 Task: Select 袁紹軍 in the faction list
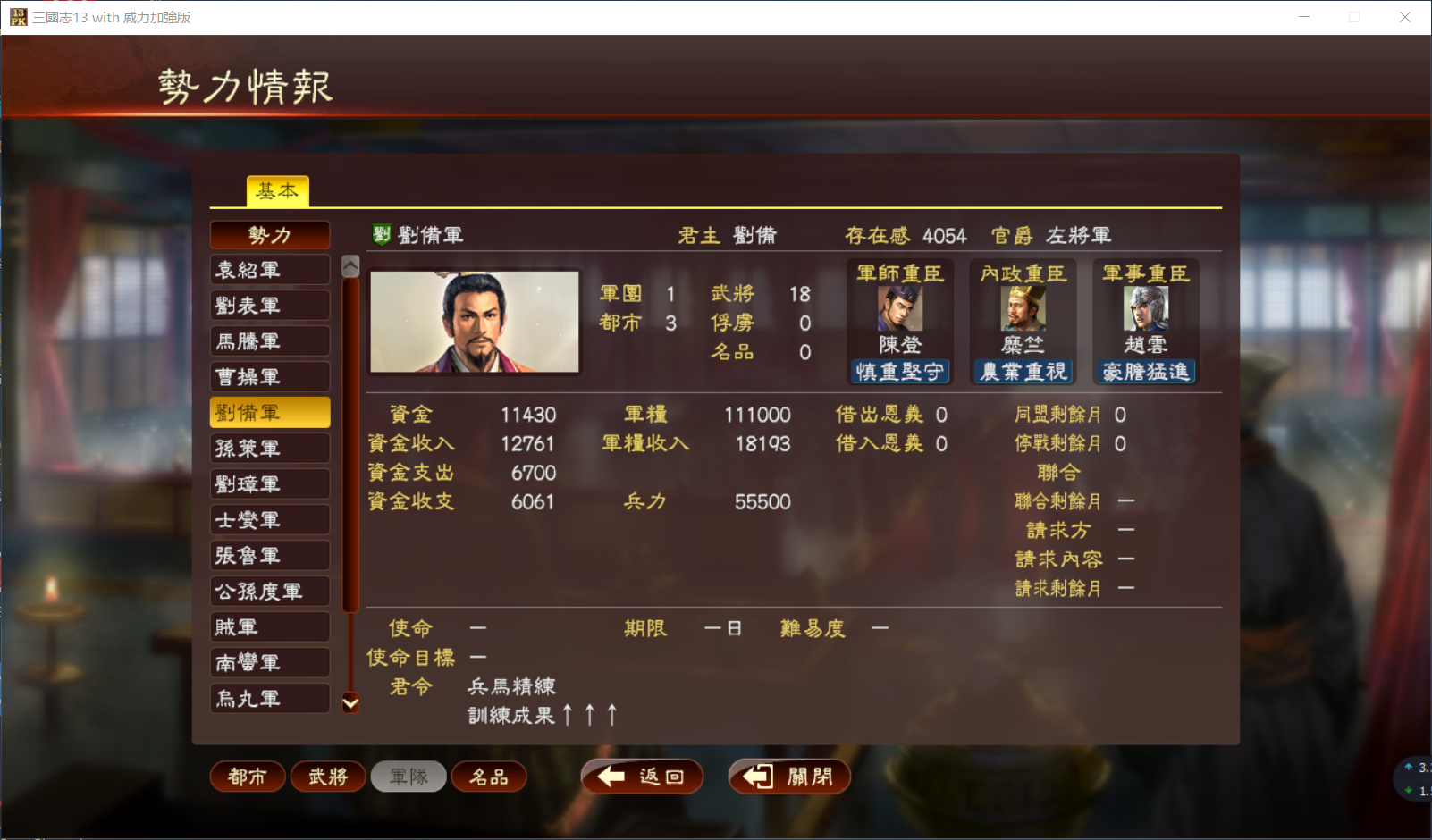(x=270, y=270)
